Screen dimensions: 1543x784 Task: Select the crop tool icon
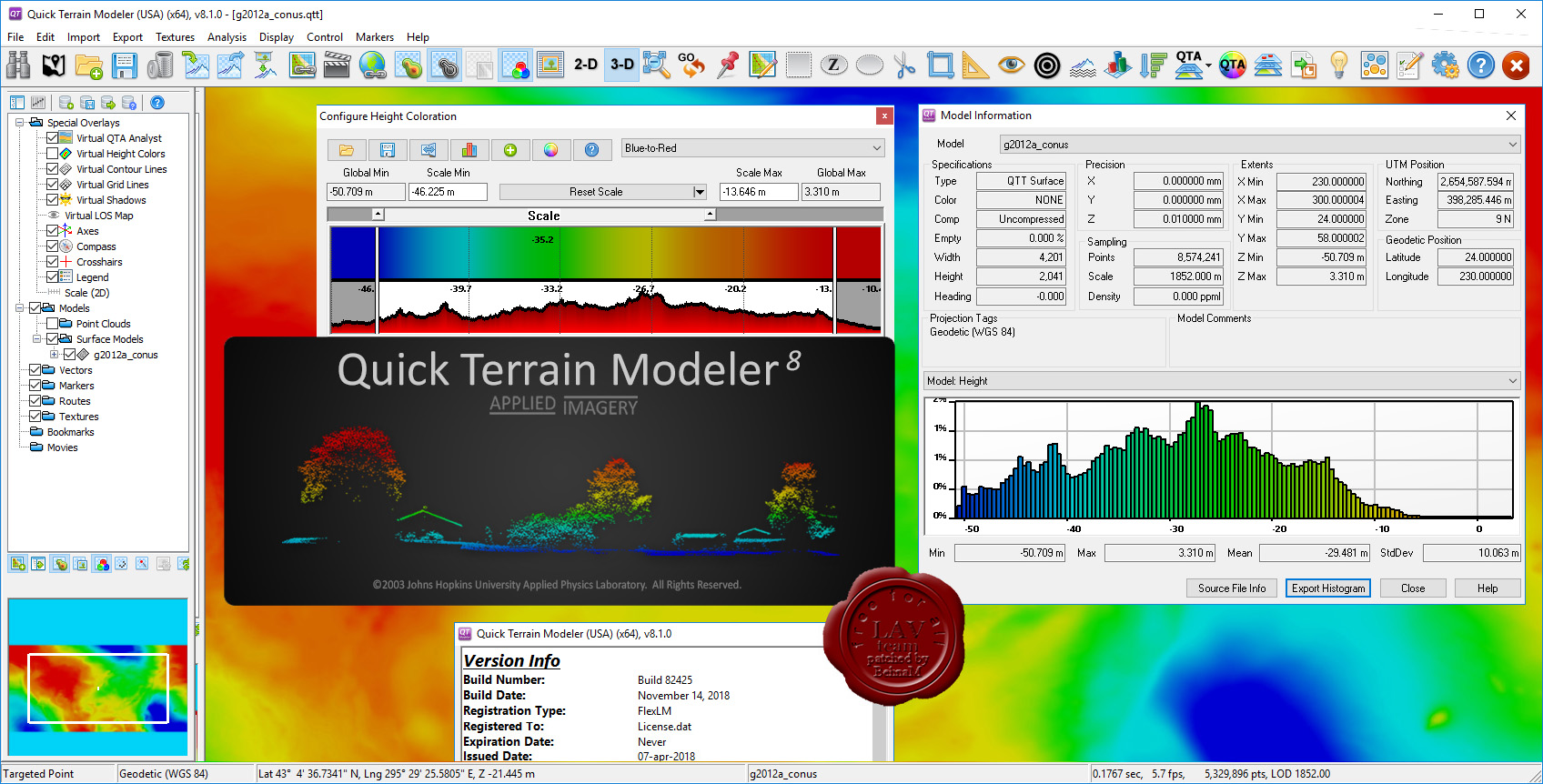941,65
